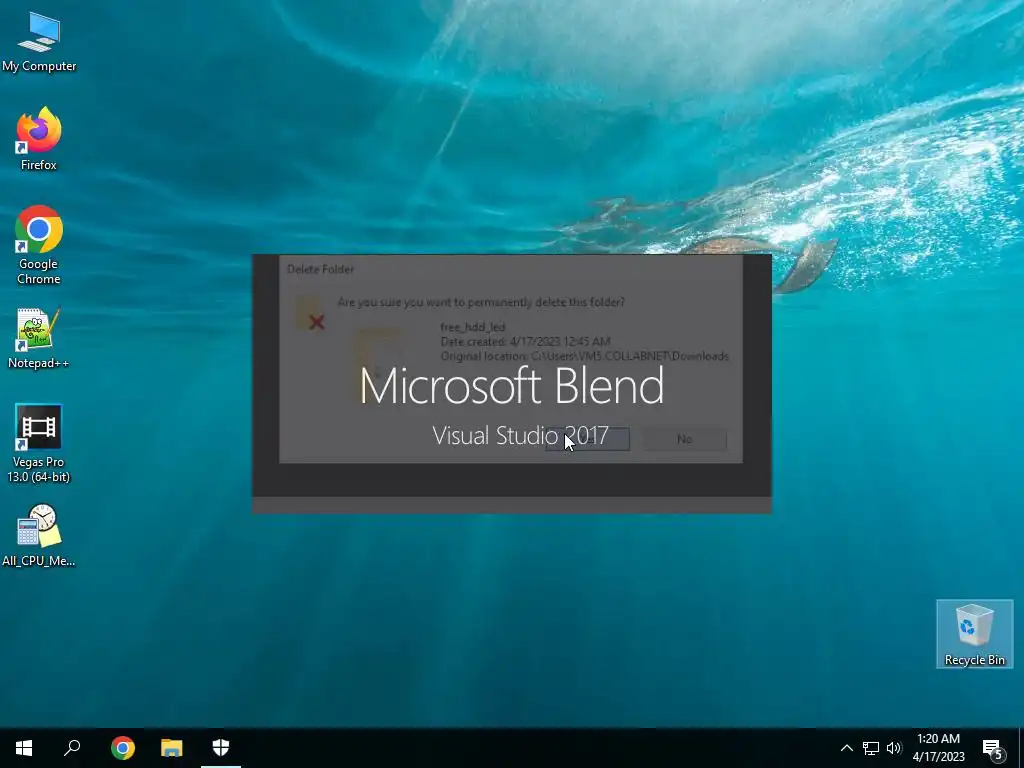The width and height of the screenshot is (1024, 768).
Task: Select the Vegas Pro 13.0 desktop shortcut
Action: pos(39,444)
